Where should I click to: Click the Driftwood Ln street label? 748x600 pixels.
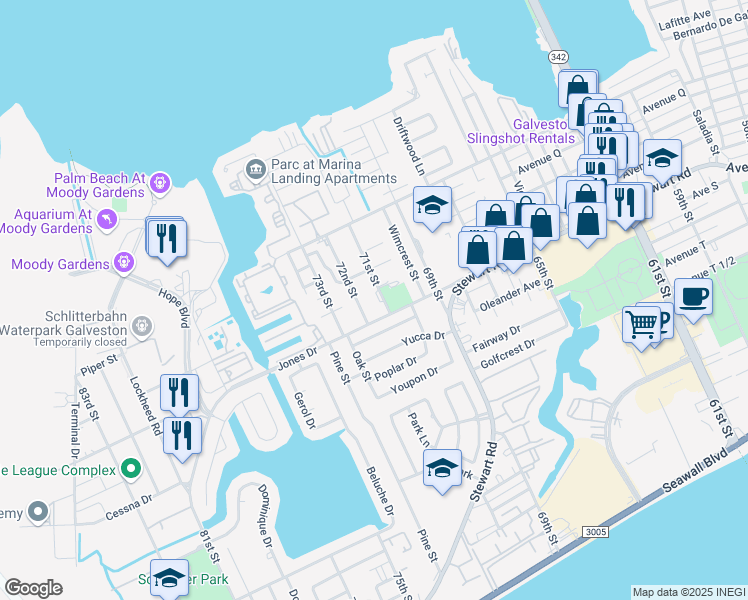pos(408,145)
